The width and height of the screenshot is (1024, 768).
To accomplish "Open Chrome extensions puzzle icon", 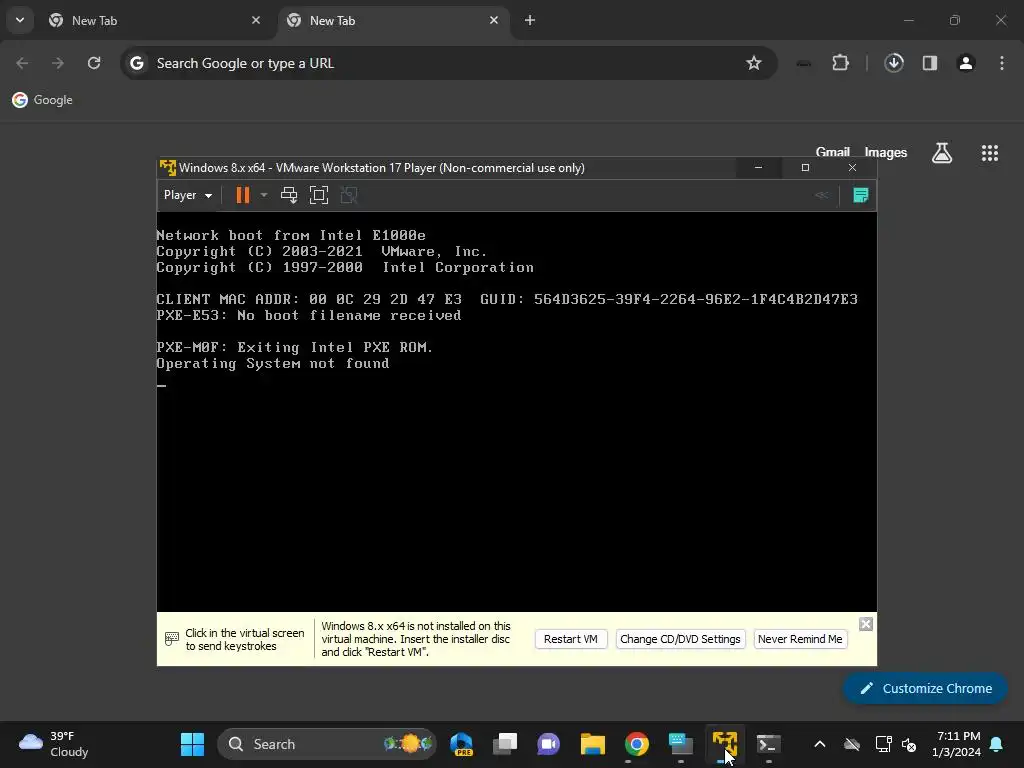I will [840, 63].
